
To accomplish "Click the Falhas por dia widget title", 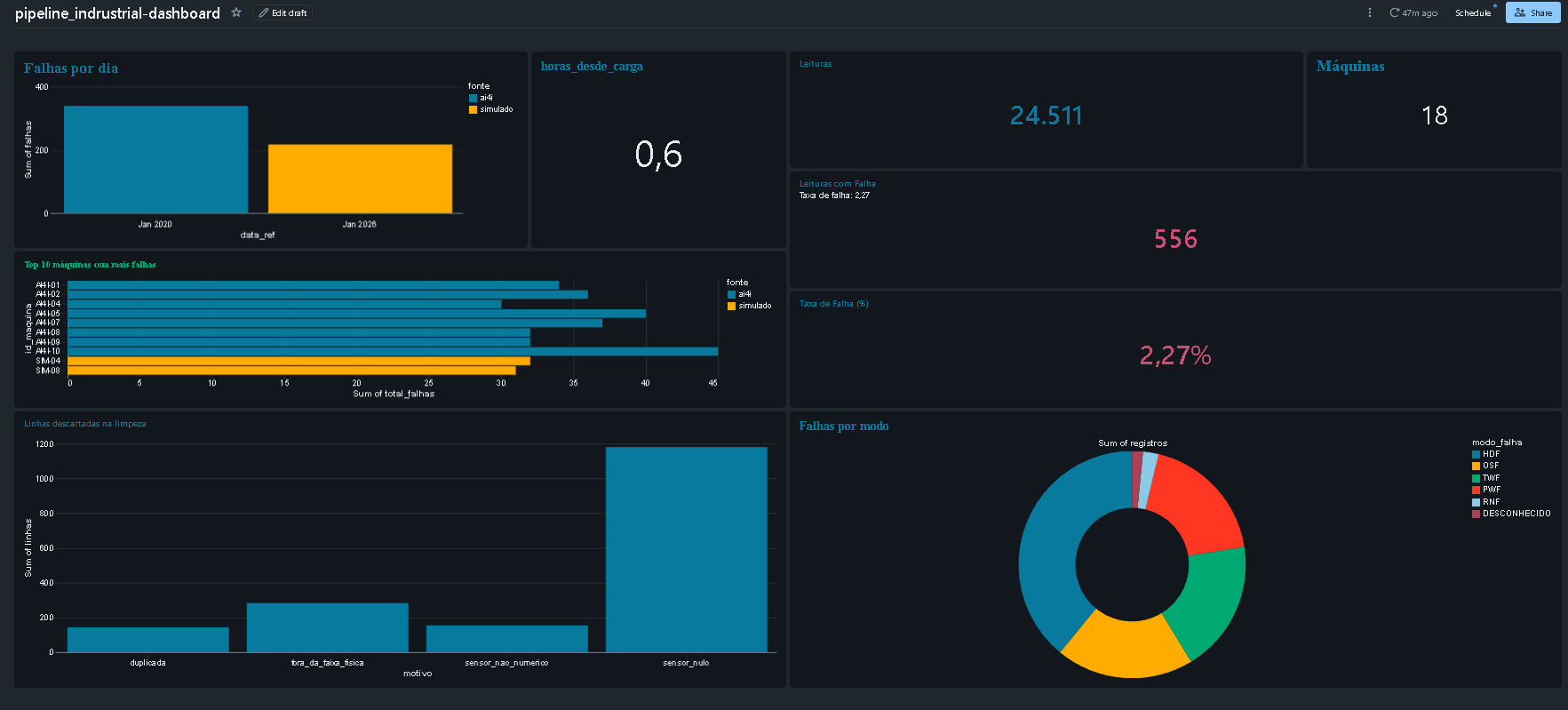I will [x=71, y=68].
